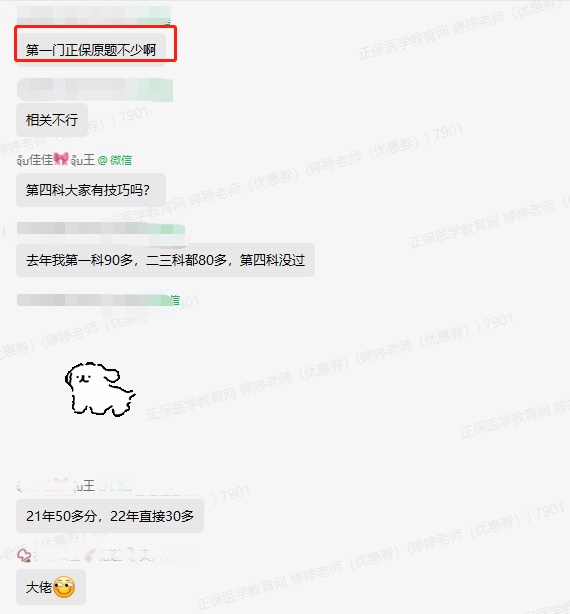
Task: Click blurred sender name above 相关不行
Action: (x=95, y=90)
